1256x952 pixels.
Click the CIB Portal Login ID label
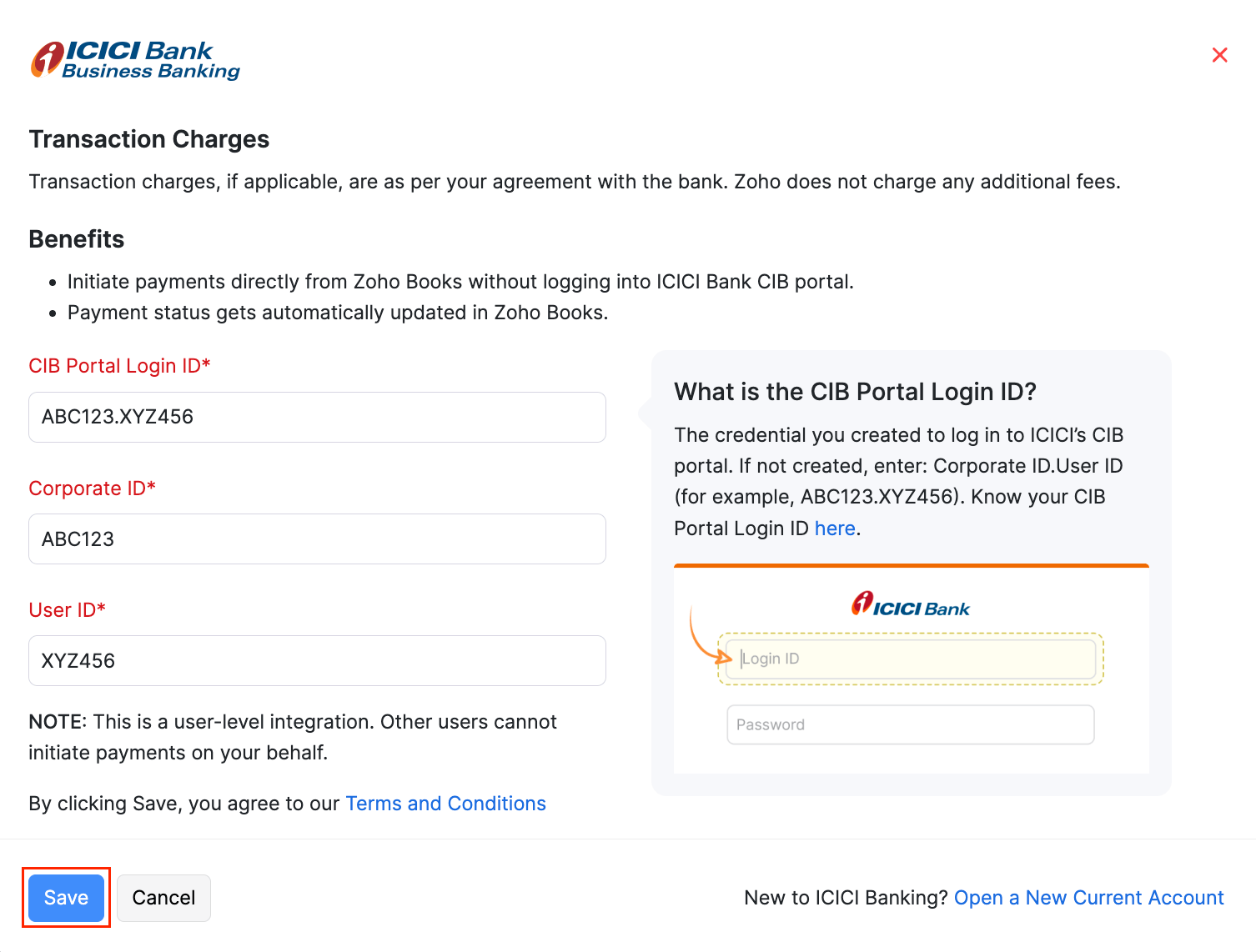coord(119,366)
